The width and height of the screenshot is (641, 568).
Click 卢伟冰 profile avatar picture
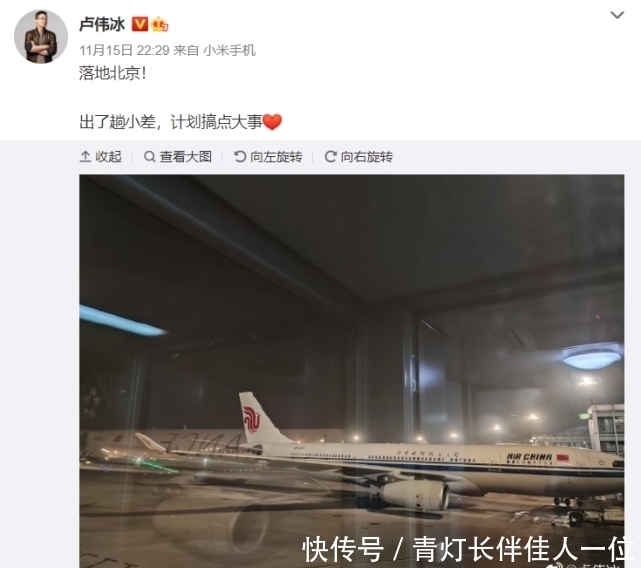point(41,37)
